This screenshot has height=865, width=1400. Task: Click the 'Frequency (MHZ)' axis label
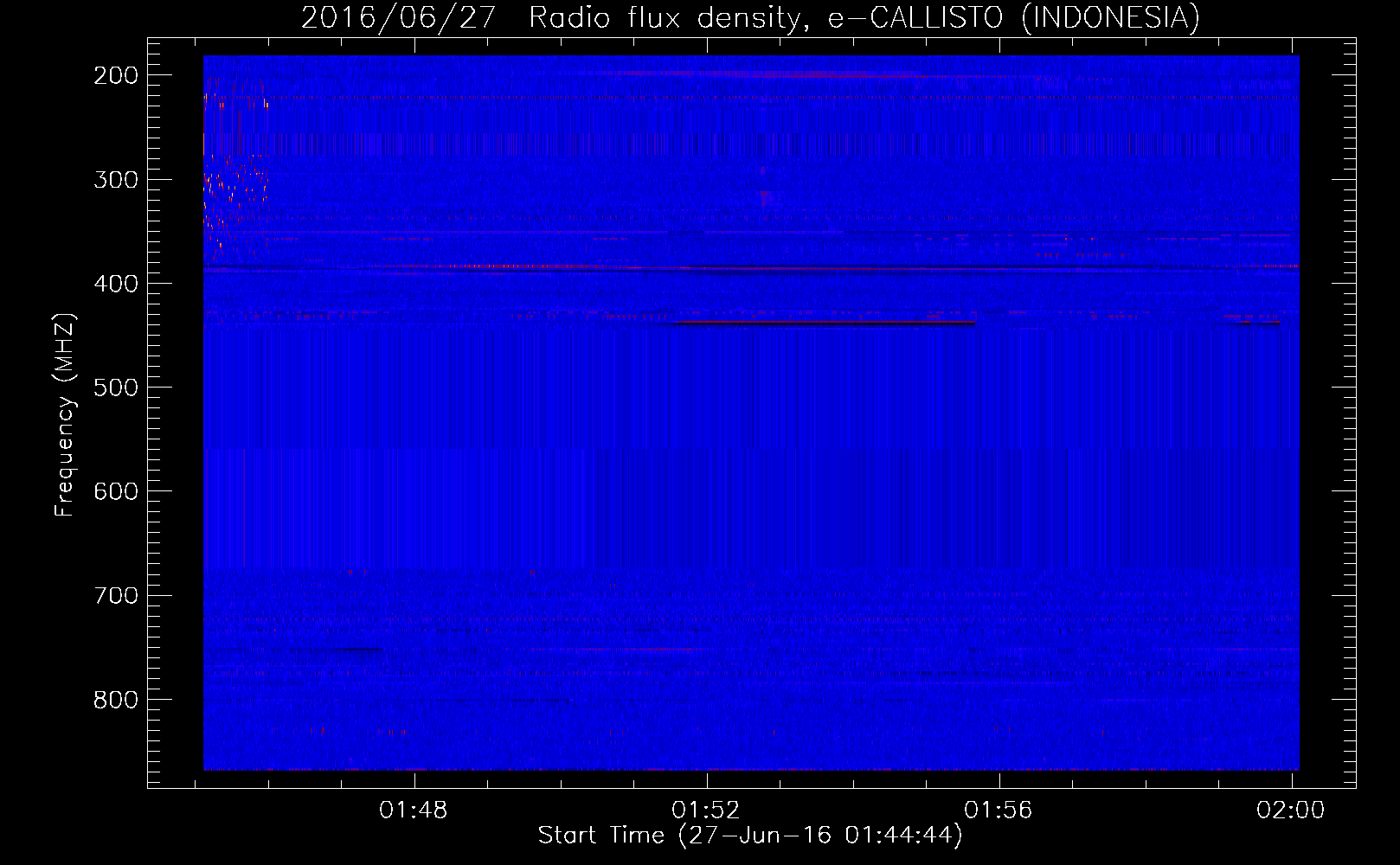[65, 415]
